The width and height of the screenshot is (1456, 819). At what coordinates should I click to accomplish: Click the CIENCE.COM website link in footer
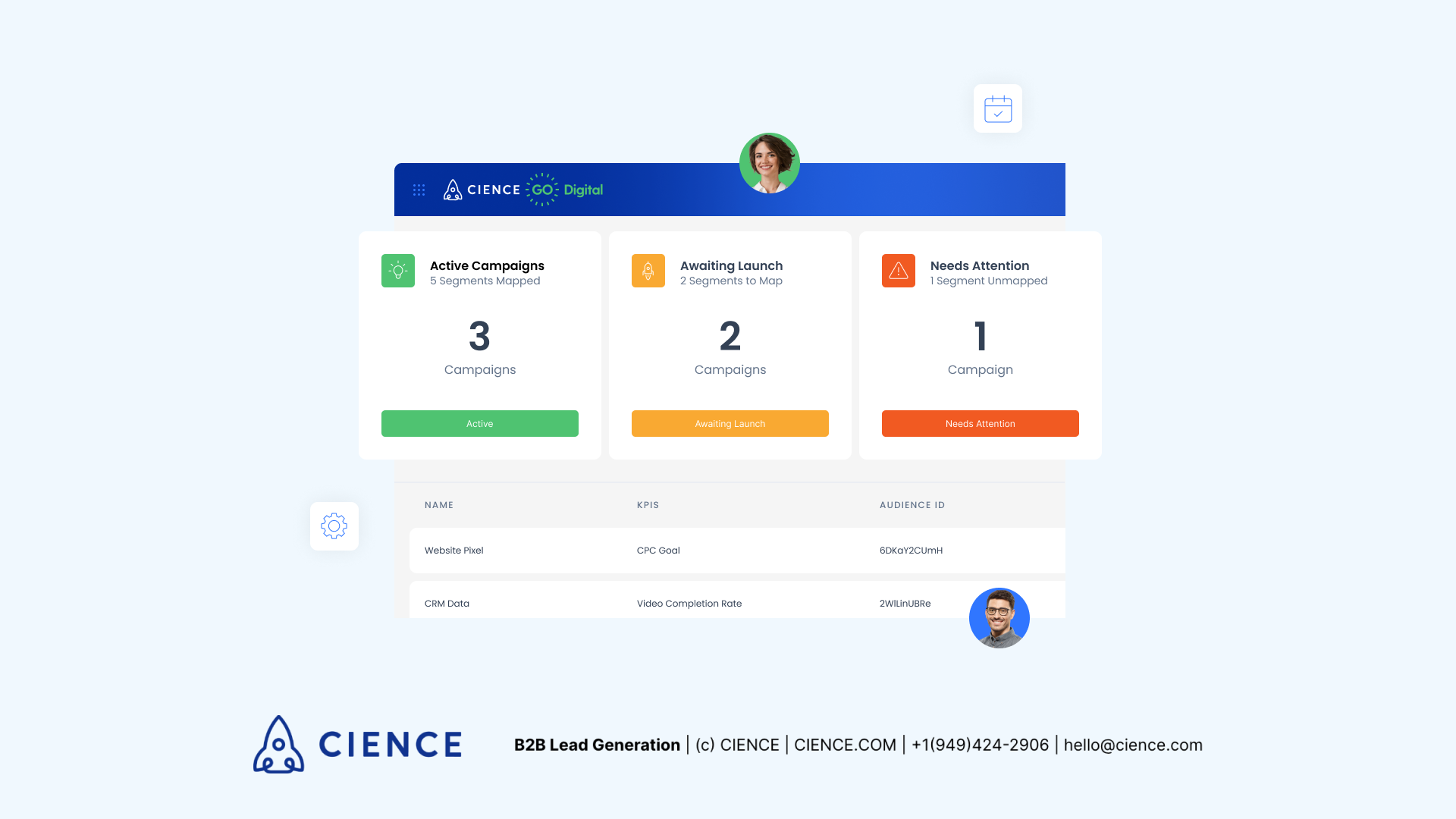(x=844, y=744)
